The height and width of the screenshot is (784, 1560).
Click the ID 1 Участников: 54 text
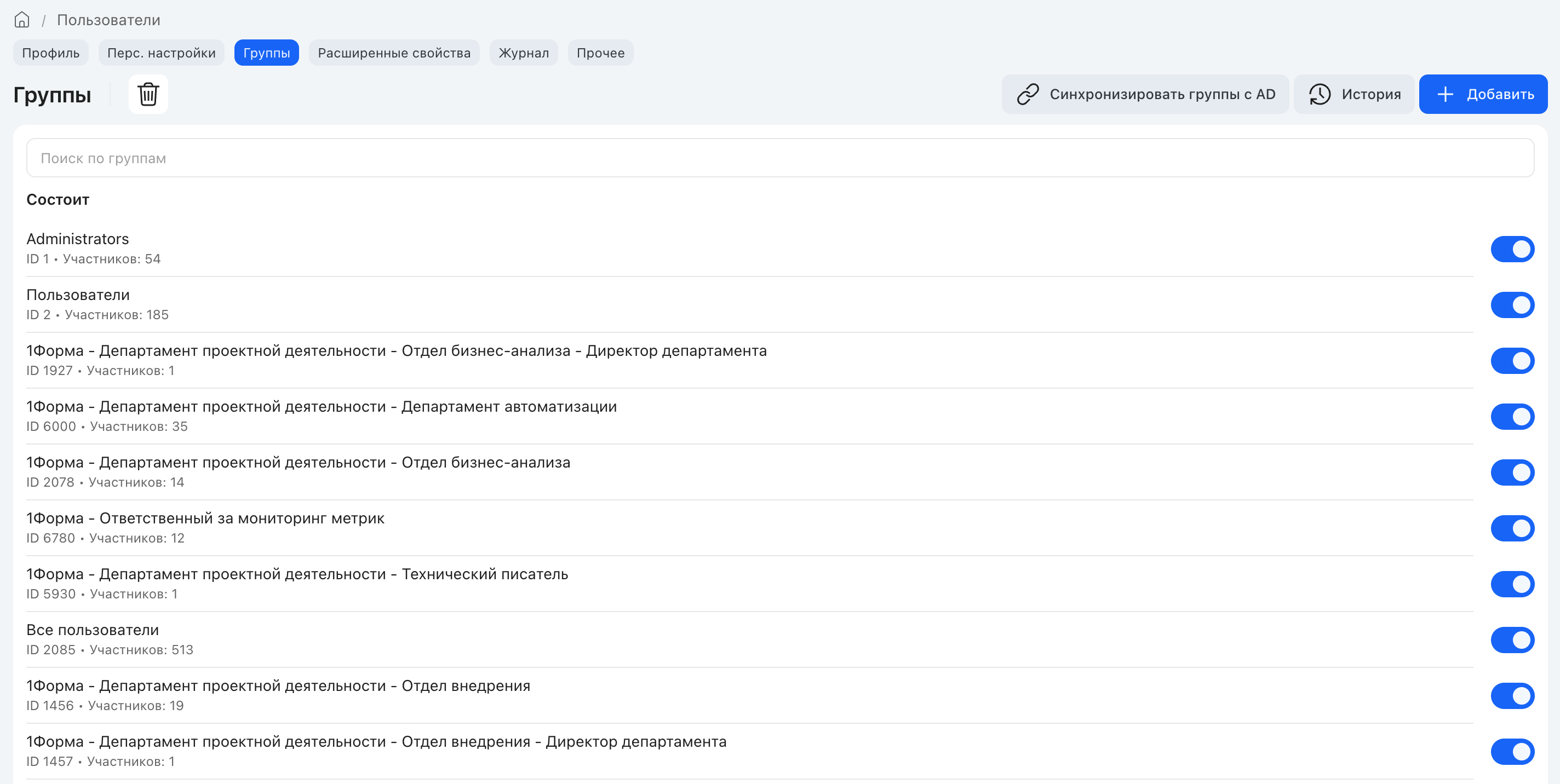pos(93,259)
